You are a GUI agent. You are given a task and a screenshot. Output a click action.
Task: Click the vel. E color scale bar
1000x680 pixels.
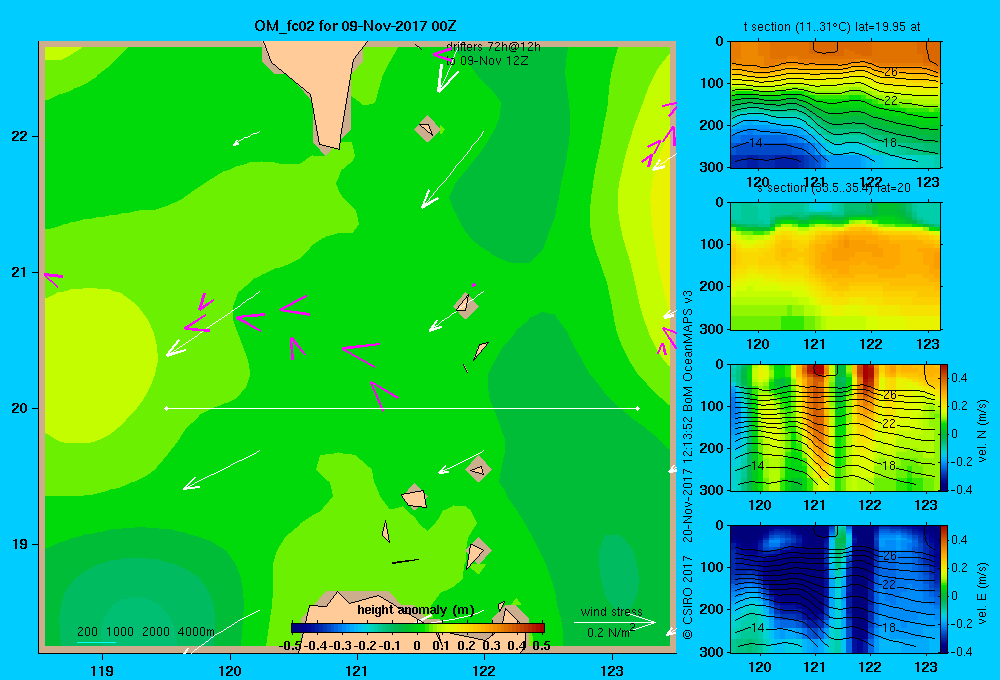tap(944, 589)
